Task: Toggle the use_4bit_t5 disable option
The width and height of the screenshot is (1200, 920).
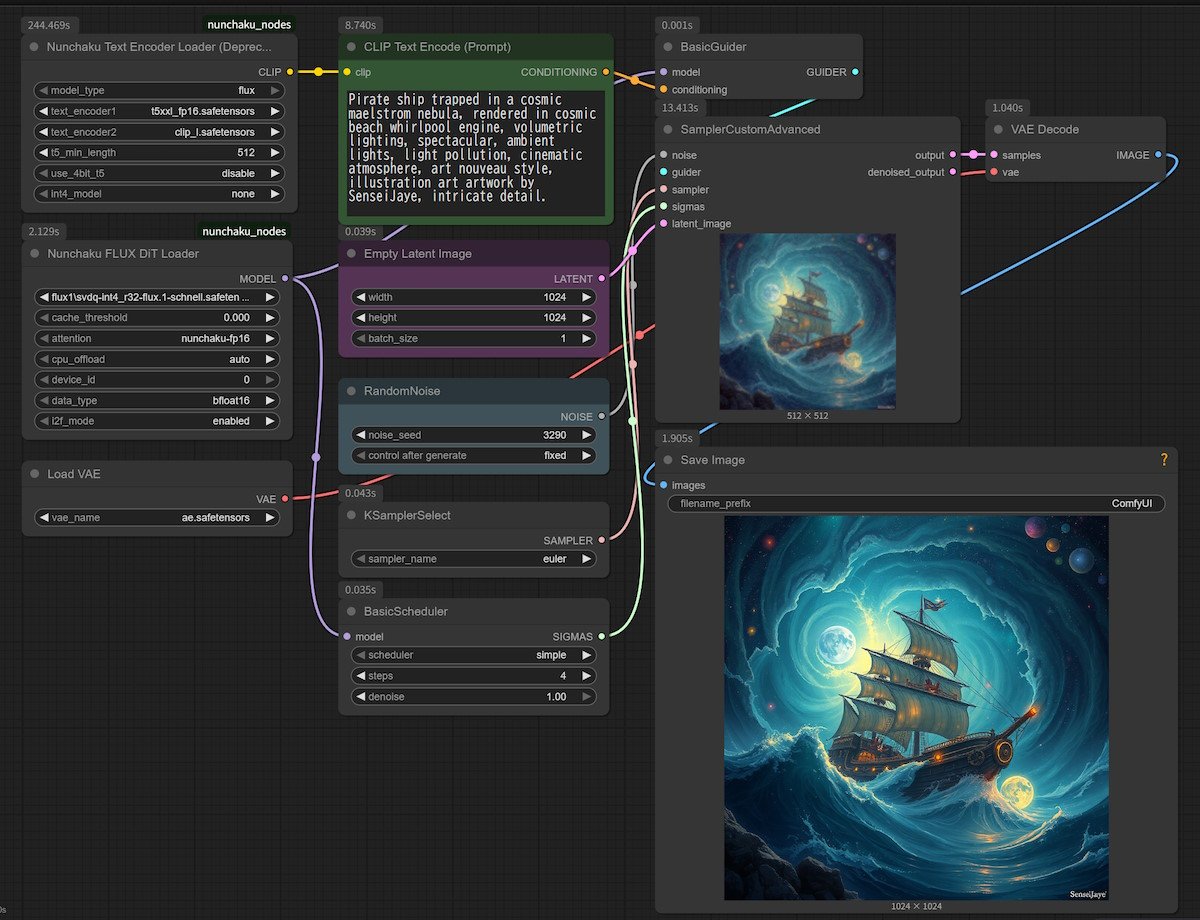Action: click(158, 173)
